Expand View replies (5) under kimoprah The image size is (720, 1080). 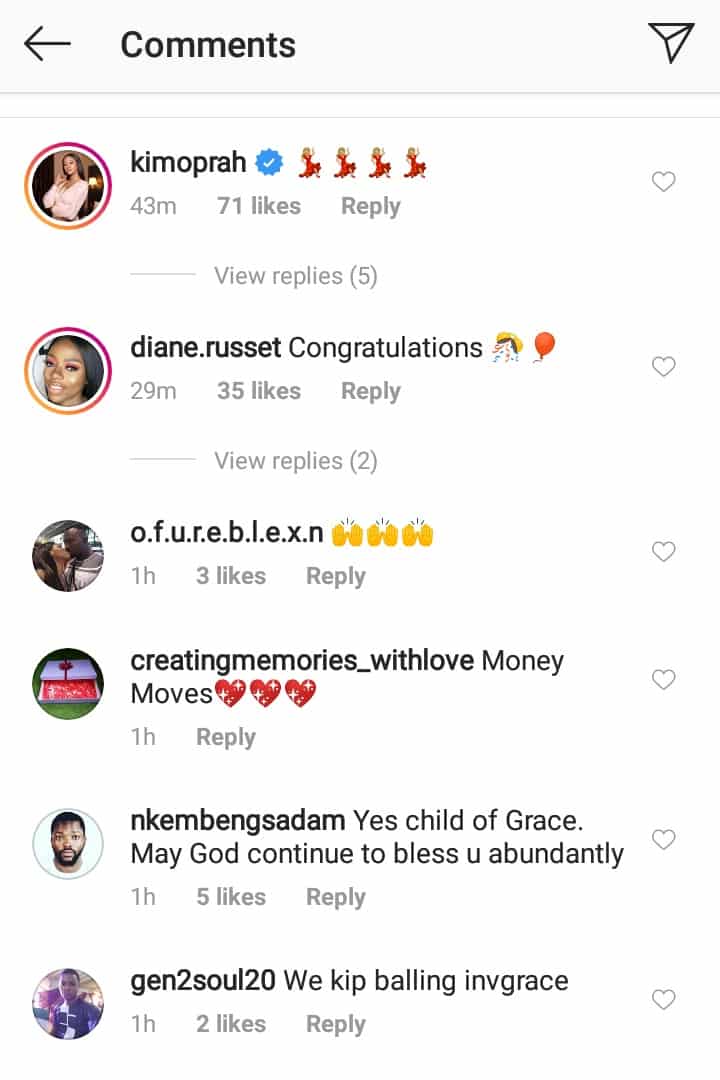pos(296,276)
